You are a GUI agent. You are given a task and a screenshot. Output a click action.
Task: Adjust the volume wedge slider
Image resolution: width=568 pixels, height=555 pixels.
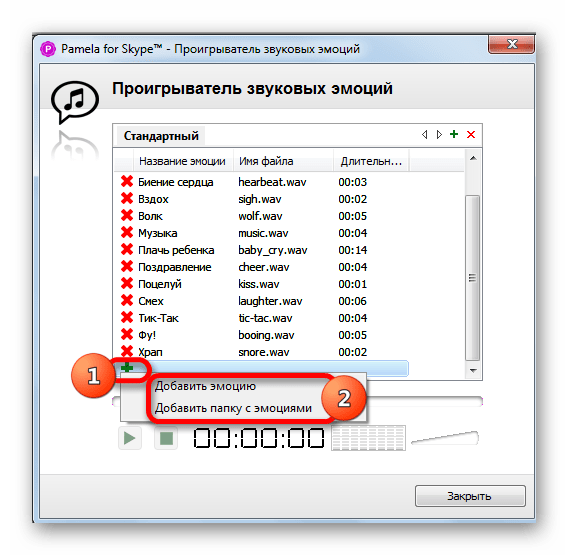point(445,438)
